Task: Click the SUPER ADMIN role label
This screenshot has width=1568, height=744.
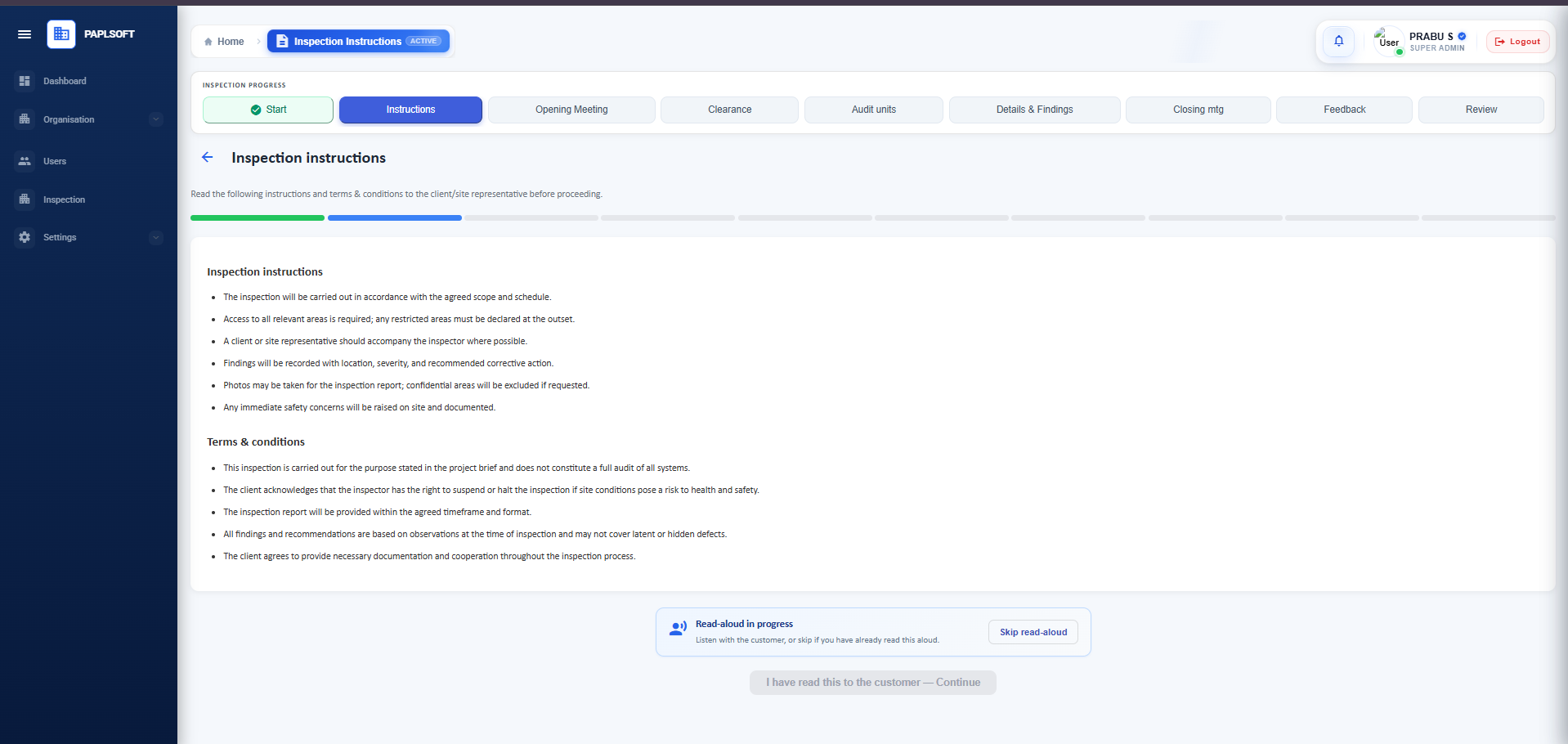Action: tap(1437, 48)
